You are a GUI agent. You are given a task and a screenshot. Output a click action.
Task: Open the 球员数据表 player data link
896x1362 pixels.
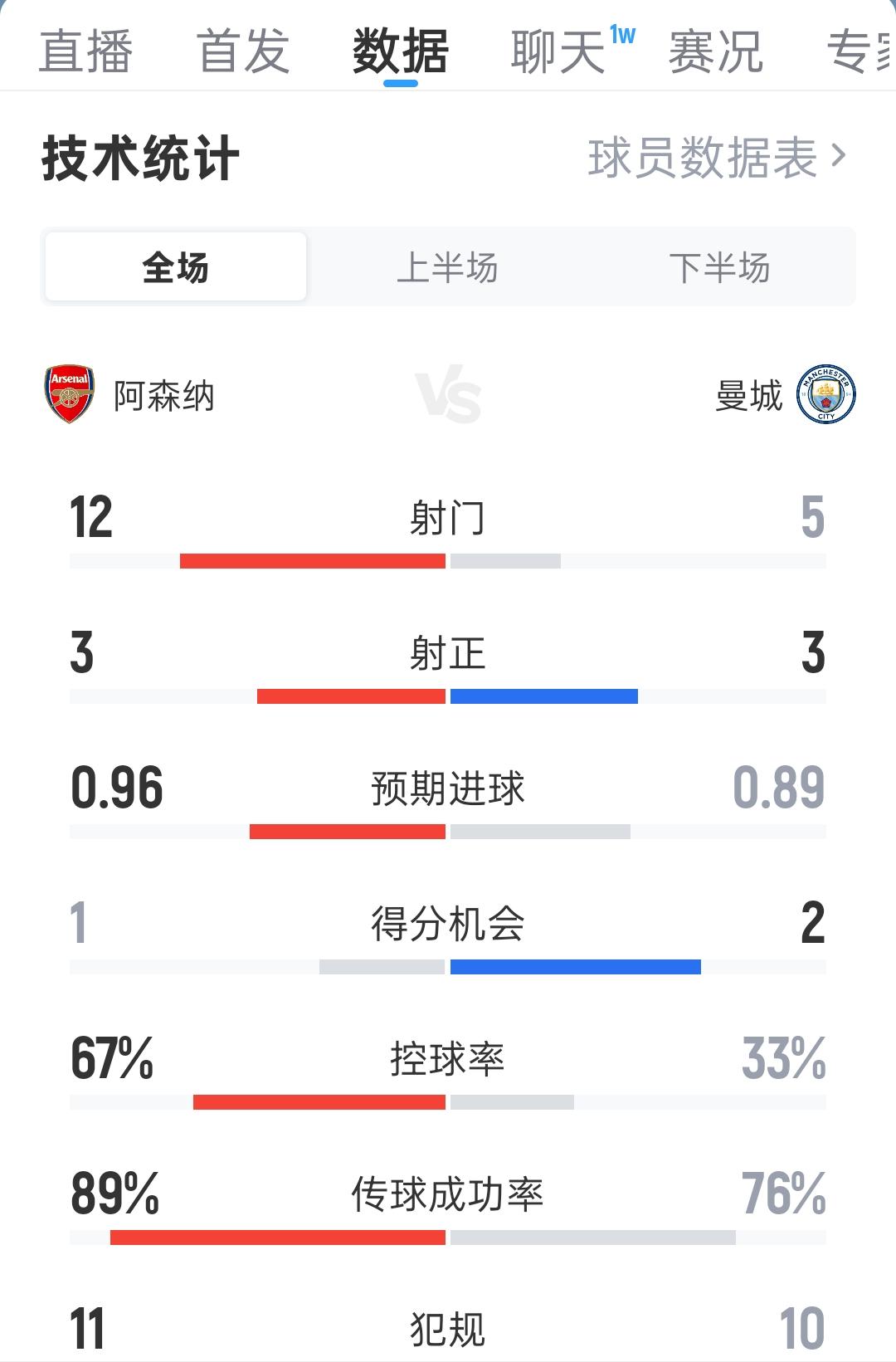(x=703, y=158)
